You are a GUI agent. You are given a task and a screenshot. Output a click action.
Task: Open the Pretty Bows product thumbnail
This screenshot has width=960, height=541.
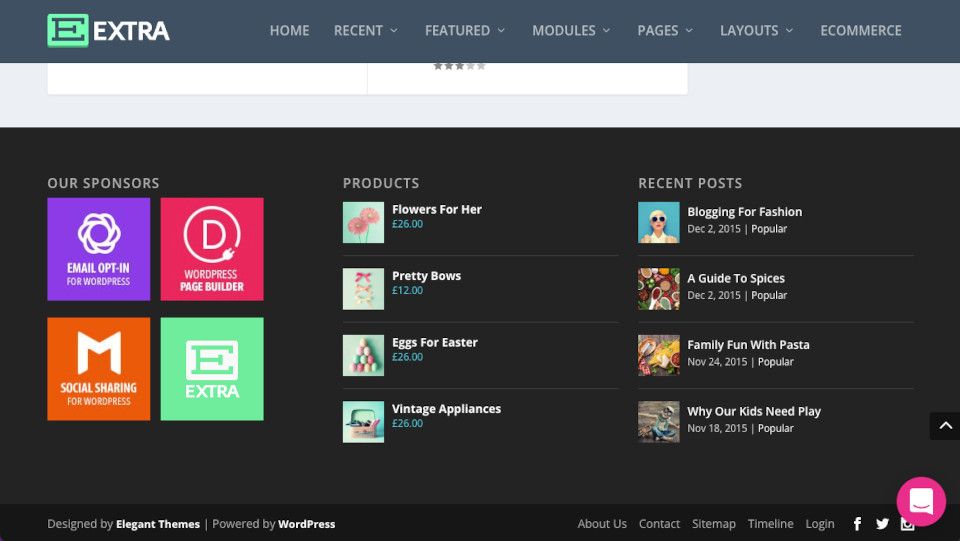(363, 289)
